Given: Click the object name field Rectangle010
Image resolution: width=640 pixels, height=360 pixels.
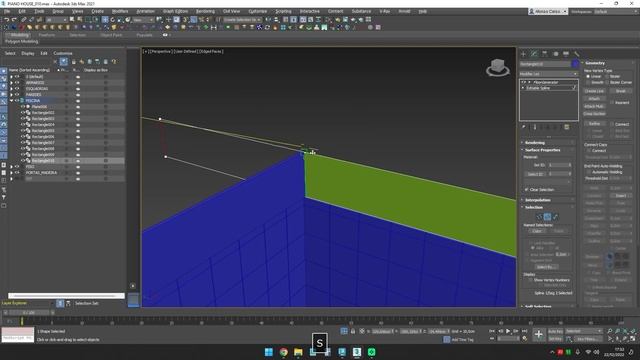Looking at the screenshot, I should (x=545, y=64).
